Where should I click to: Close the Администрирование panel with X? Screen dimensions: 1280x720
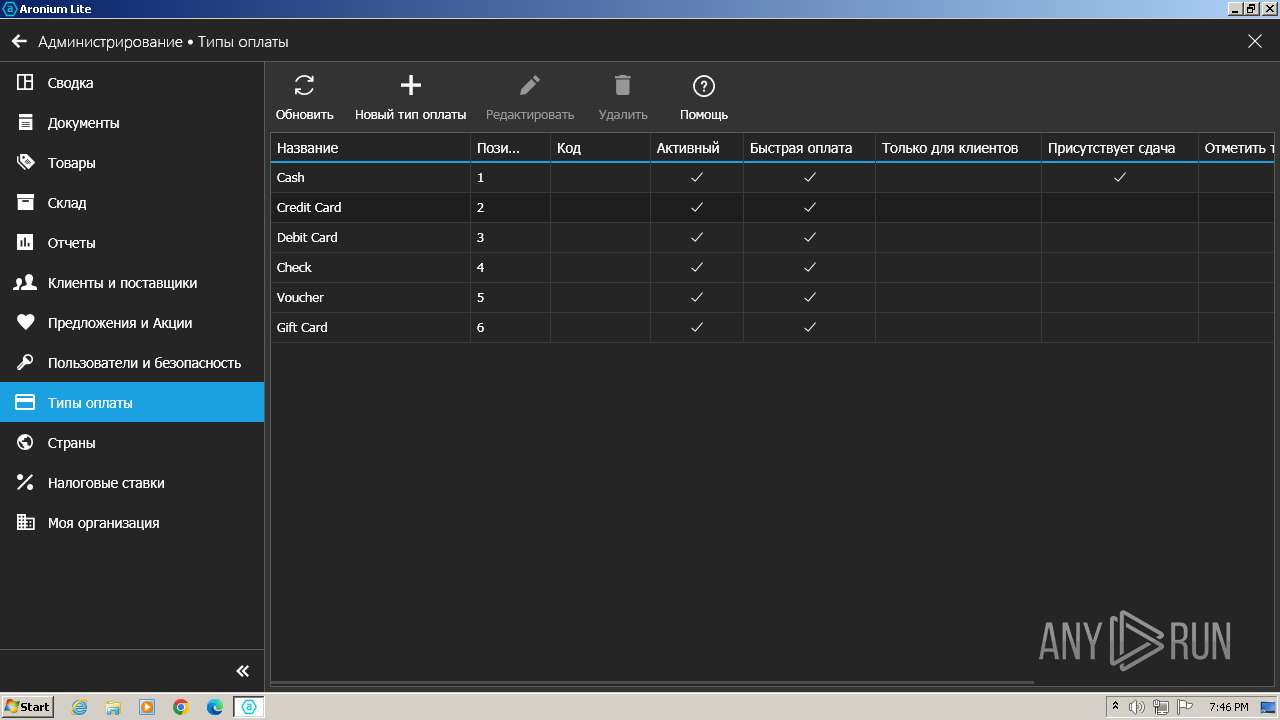pyautogui.click(x=1255, y=42)
